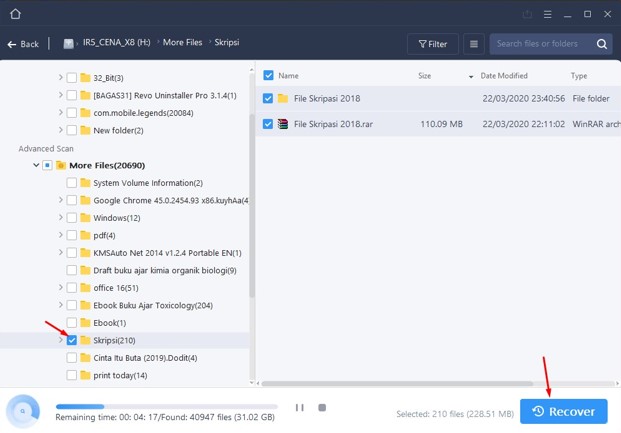The height and width of the screenshot is (433, 621).
Task: Select the Skripsi breadcrumb item
Action: point(227,42)
